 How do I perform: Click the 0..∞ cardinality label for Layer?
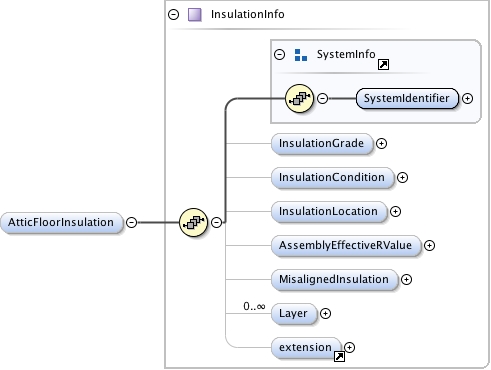pyautogui.click(x=254, y=306)
